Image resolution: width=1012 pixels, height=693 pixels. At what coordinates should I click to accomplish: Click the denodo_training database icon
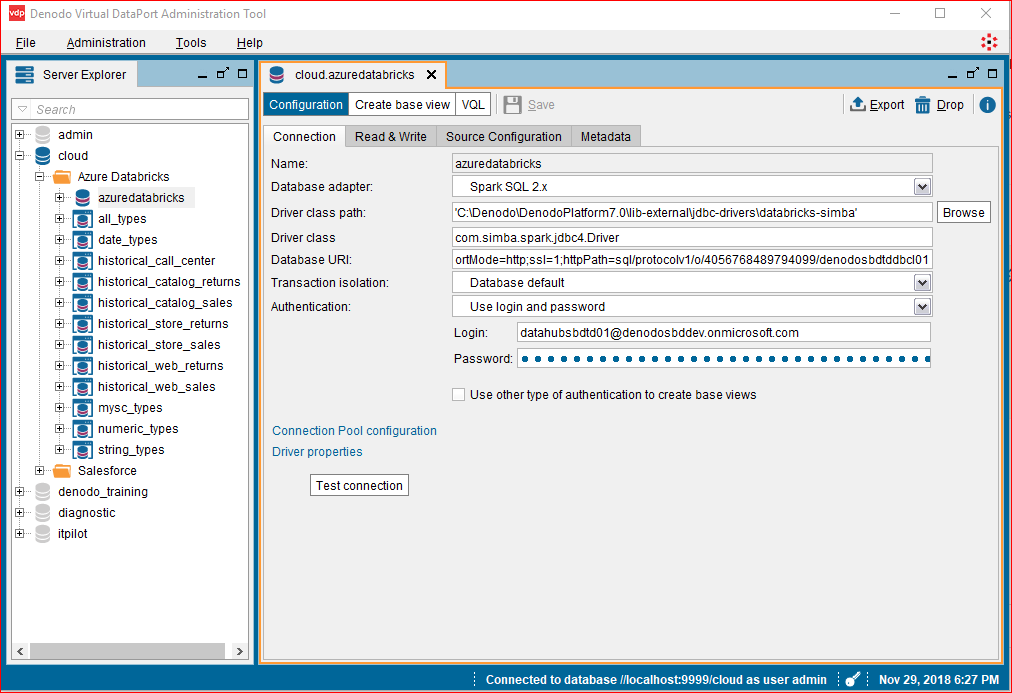coord(43,492)
